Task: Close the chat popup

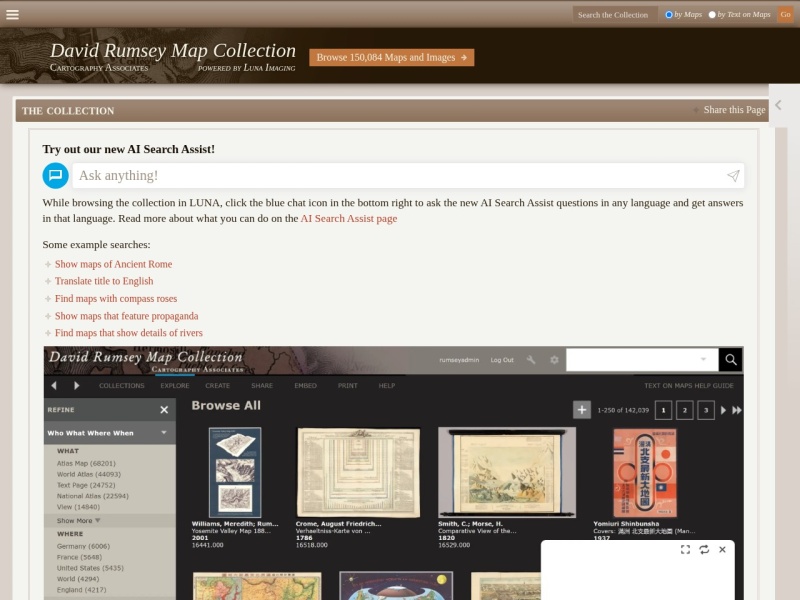Action: pyautogui.click(x=722, y=549)
